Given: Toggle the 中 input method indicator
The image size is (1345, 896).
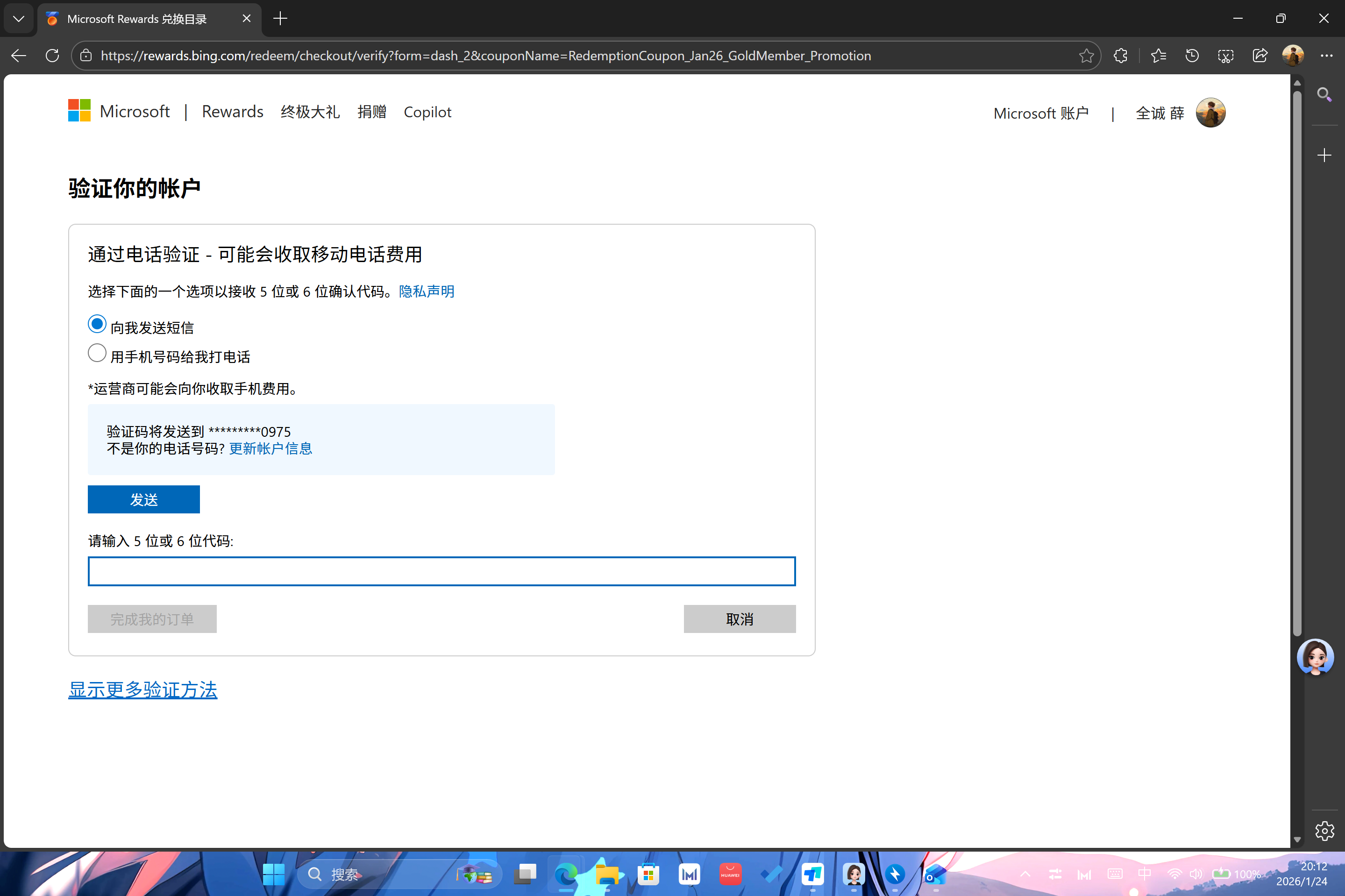Looking at the screenshot, I should (x=1145, y=875).
